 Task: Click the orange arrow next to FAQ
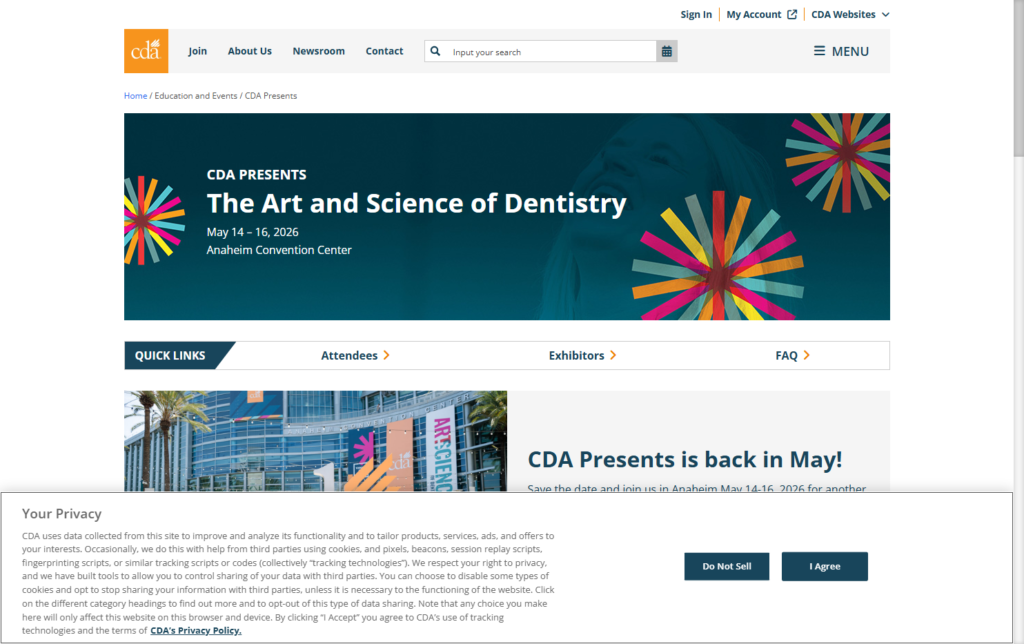click(x=808, y=355)
